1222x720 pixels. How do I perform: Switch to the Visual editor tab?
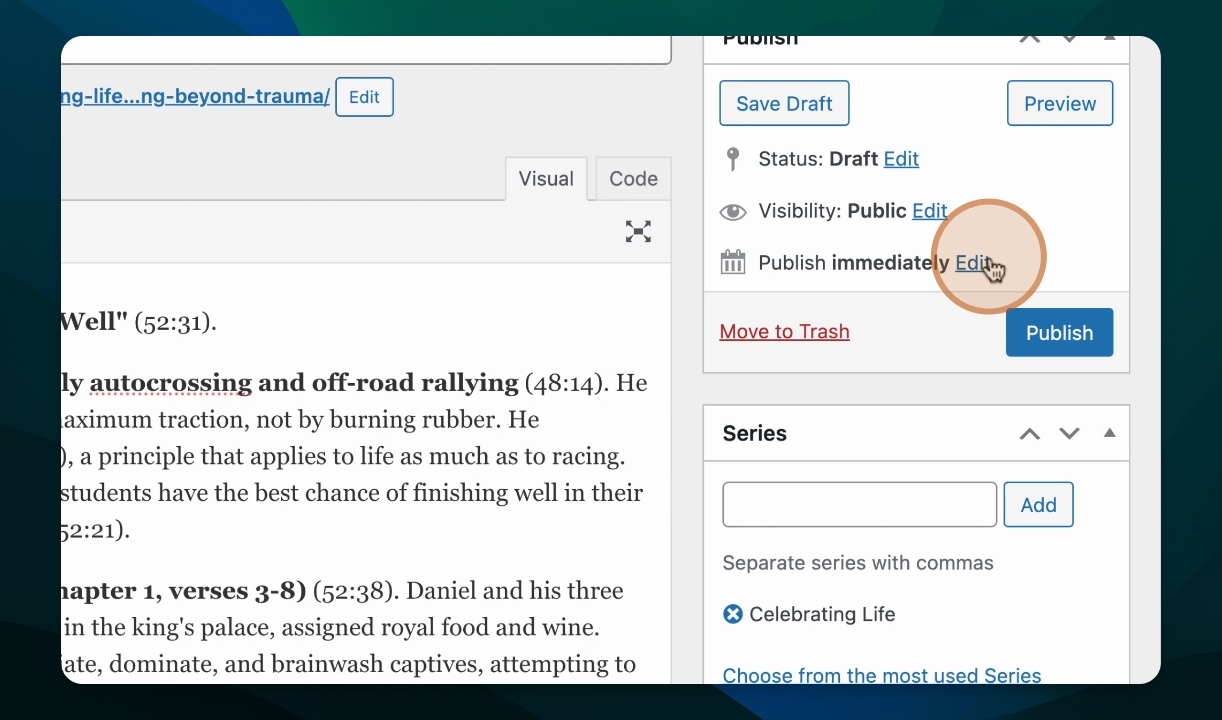[546, 179]
